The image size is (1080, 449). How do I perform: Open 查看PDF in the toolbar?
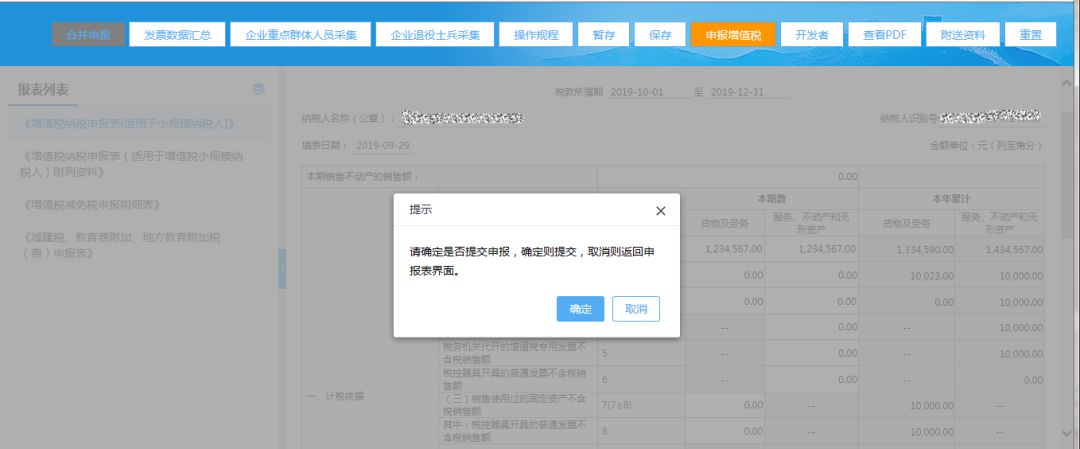pos(884,34)
